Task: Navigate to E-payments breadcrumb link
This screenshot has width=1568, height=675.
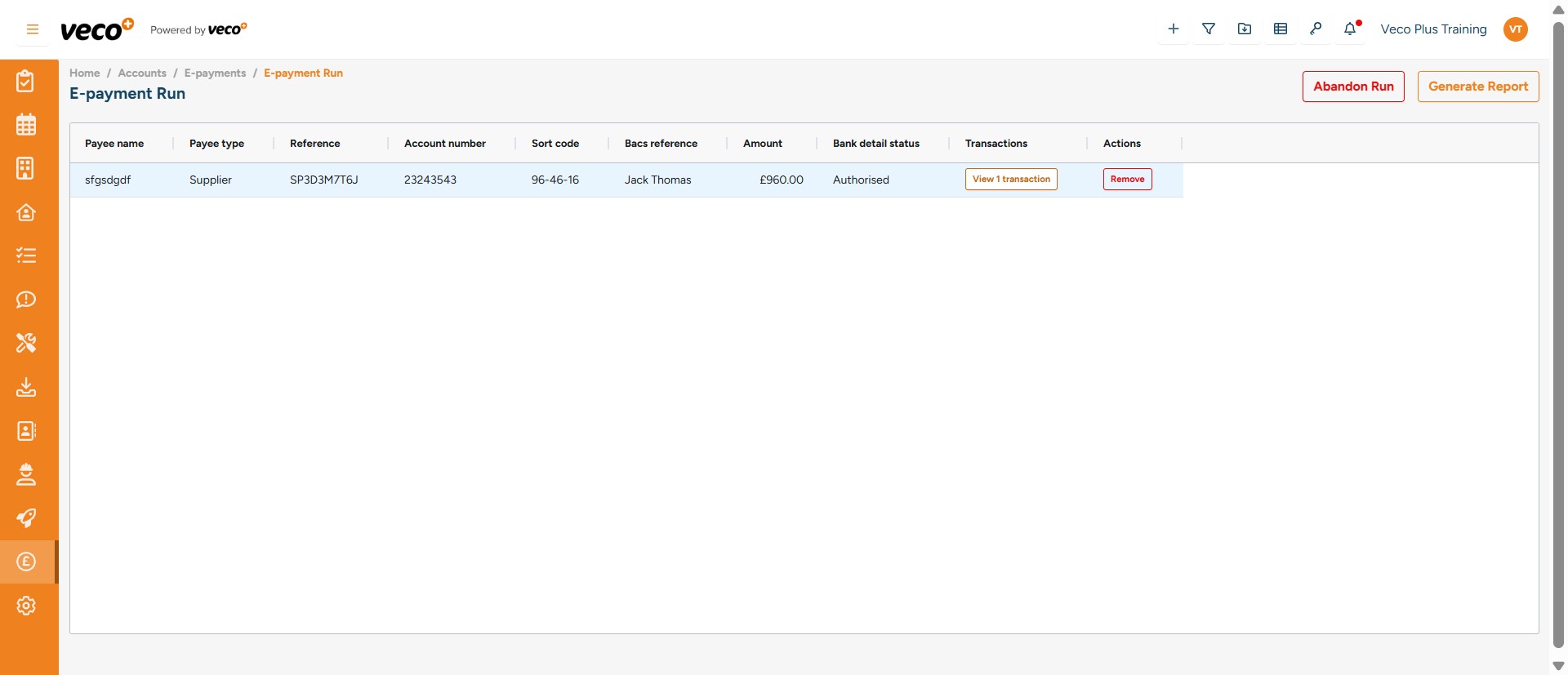Action: coord(215,73)
